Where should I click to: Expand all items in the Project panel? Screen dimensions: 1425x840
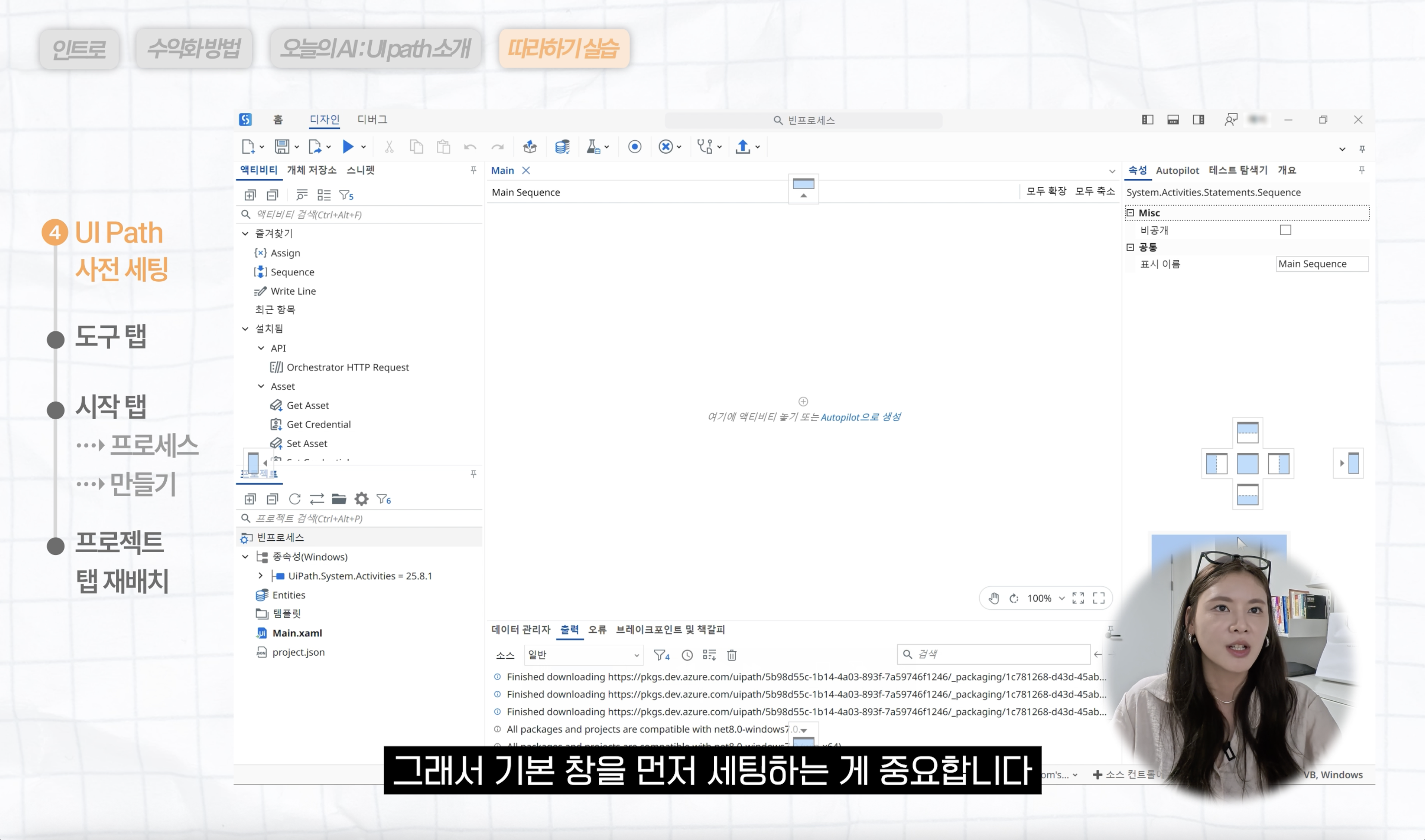point(250,499)
